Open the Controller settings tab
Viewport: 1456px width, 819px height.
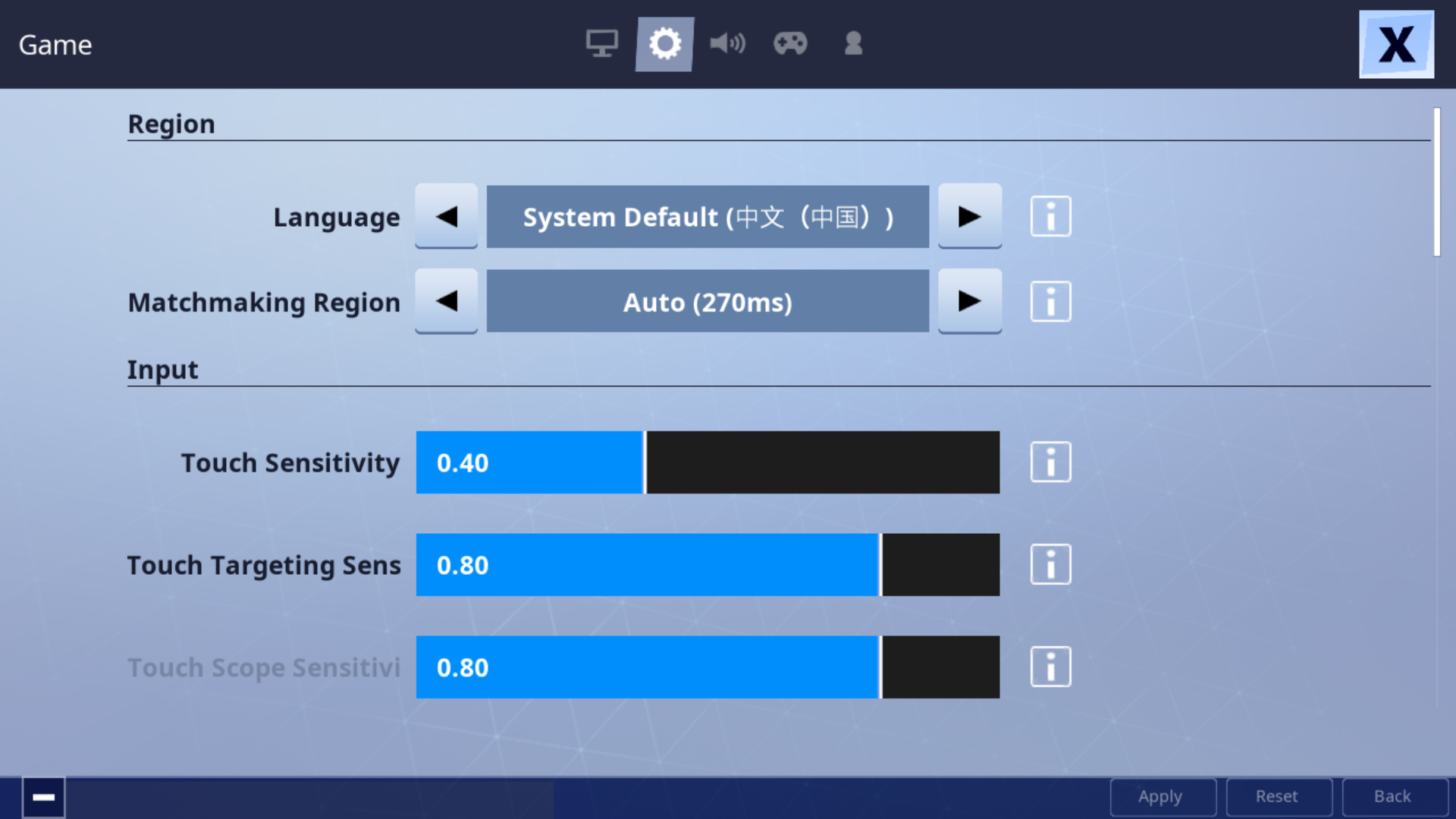click(x=790, y=44)
